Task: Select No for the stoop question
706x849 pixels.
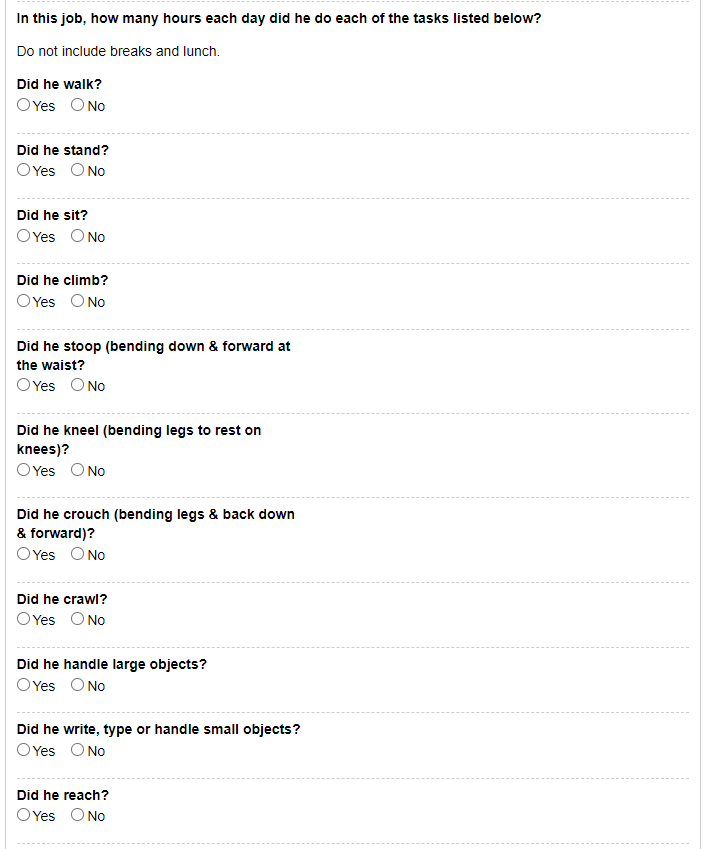Action: coord(77,385)
